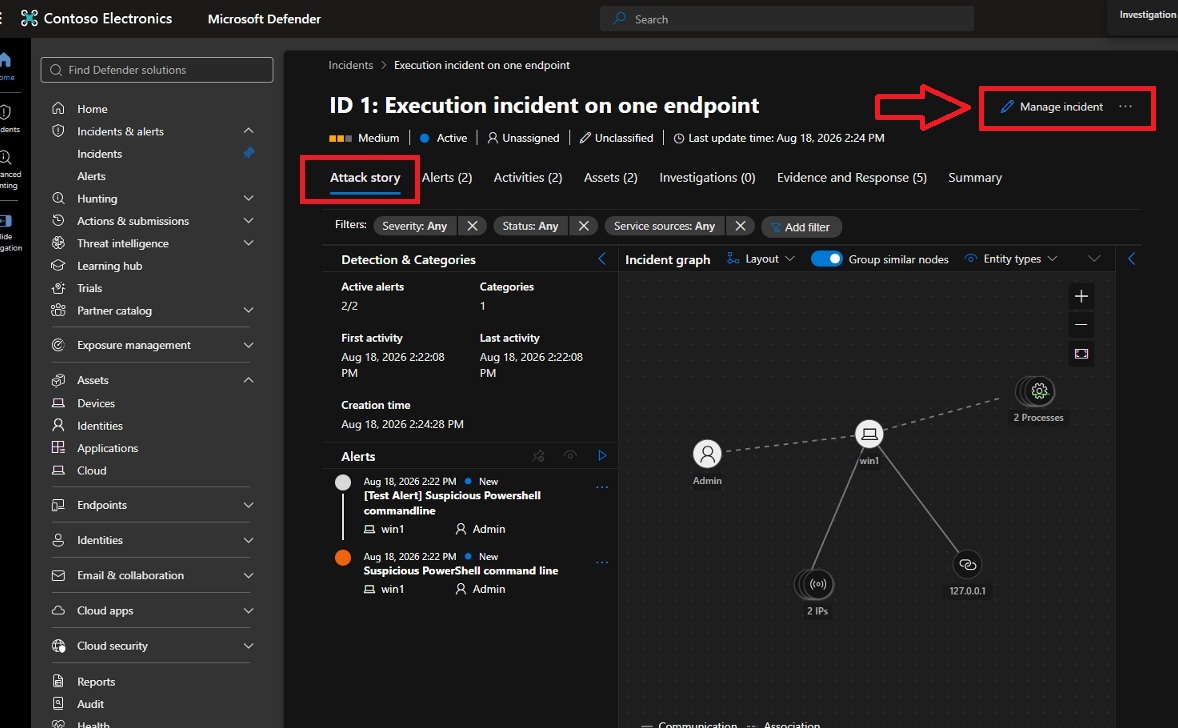Open the Suspicious PowerShell command line alert
The height and width of the screenshot is (728, 1178).
click(x=461, y=570)
